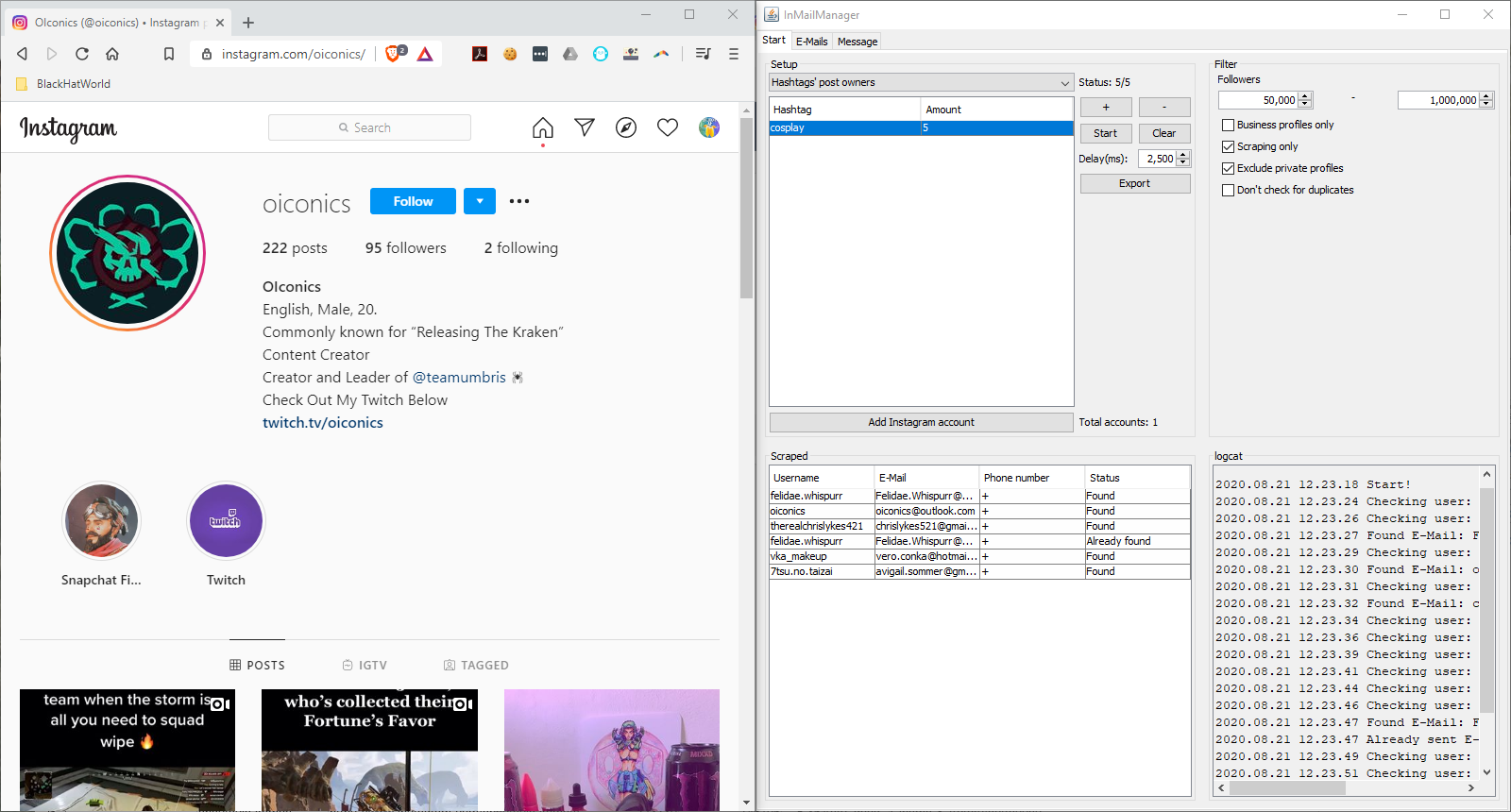Open the suggested accounts dropdown arrow
Viewport: 1511px width, 812px height.
pyautogui.click(x=480, y=201)
